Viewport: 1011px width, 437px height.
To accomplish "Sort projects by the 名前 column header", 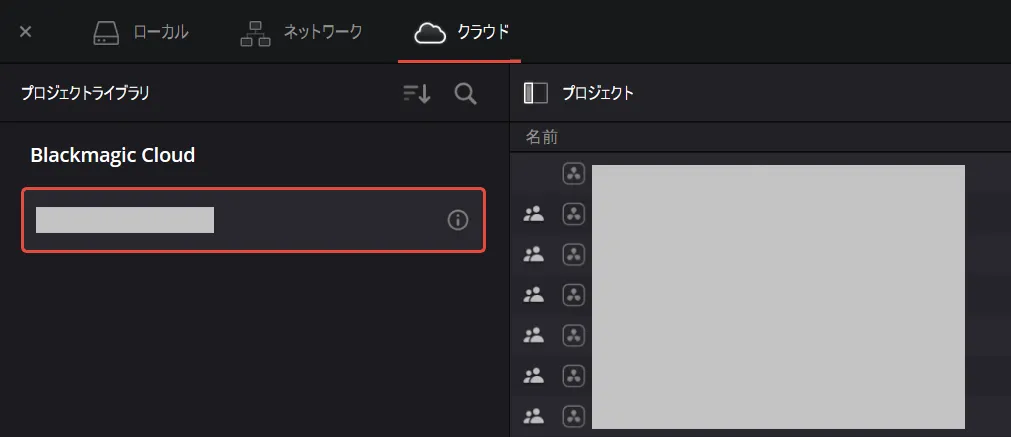I will click(x=542, y=137).
